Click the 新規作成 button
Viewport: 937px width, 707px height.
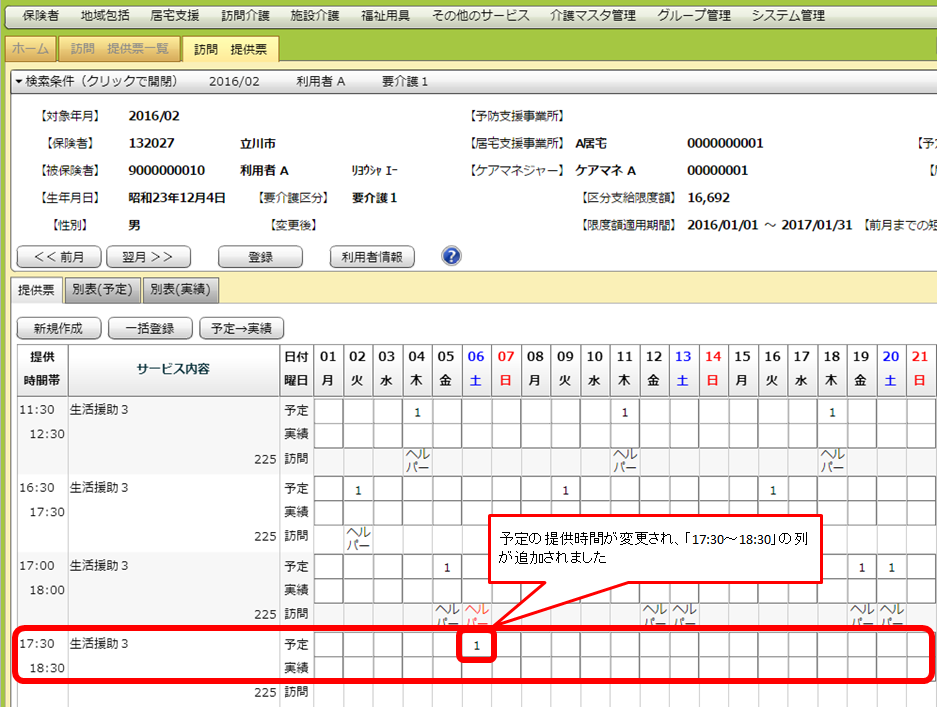(58, 328)
